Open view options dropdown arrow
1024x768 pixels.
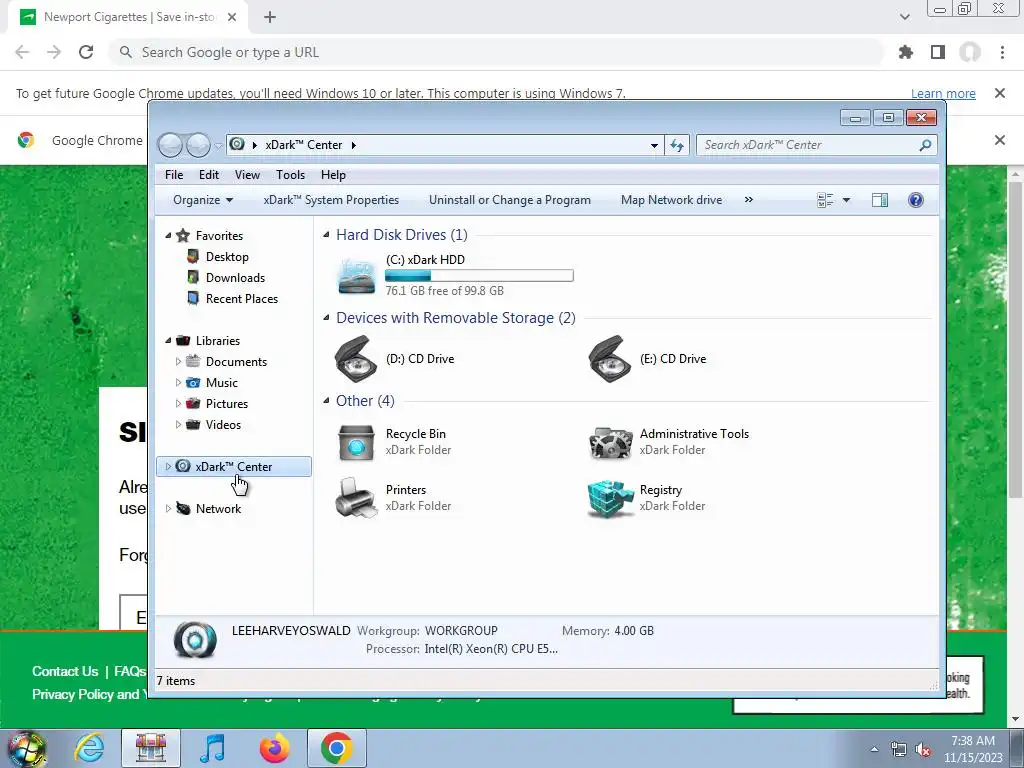[x=846, y=200]
